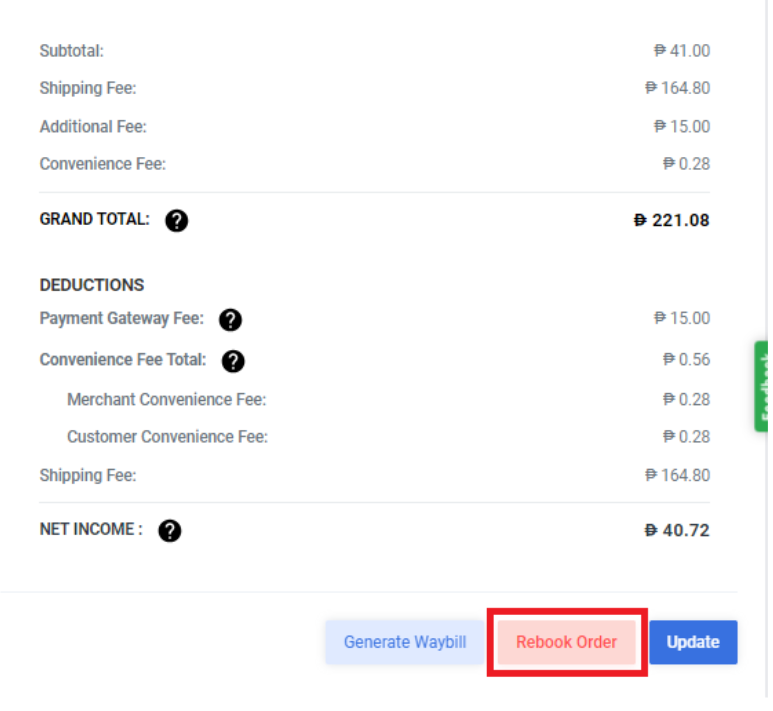Select the Rebook Order button

pos(566,642)
